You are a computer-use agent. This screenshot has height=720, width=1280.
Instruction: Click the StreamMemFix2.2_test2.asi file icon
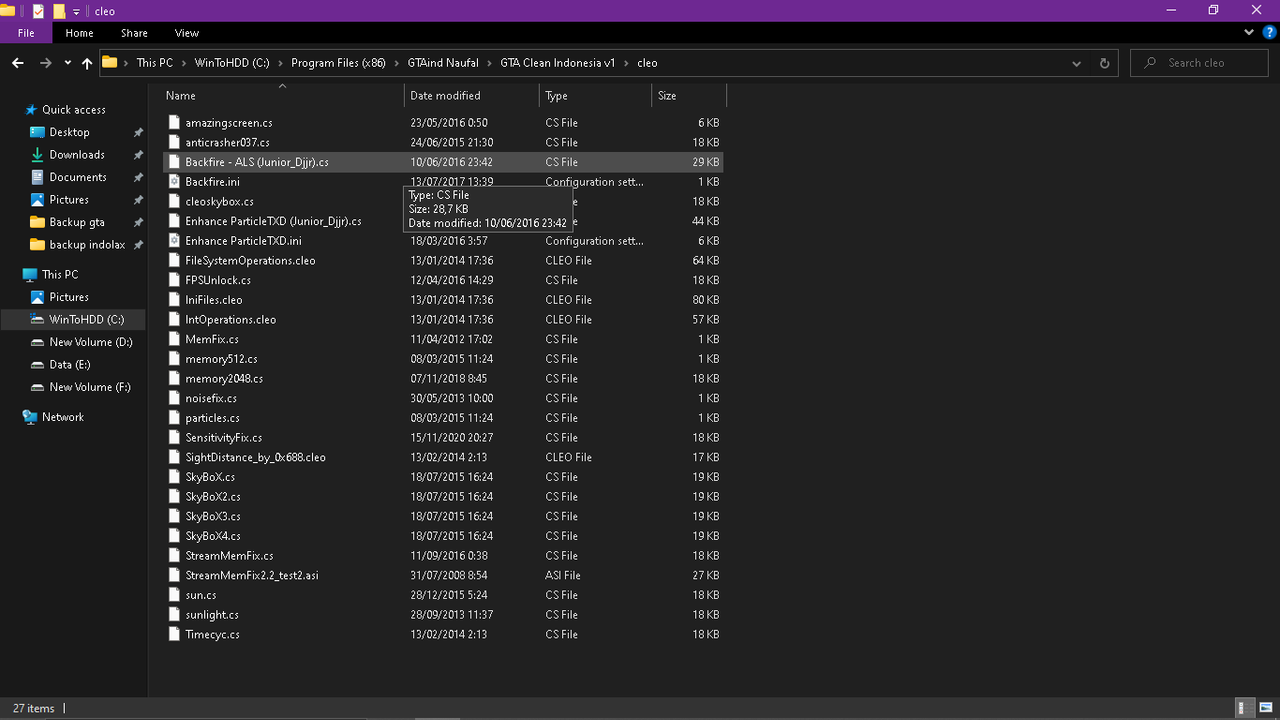[x=174, y=576]
